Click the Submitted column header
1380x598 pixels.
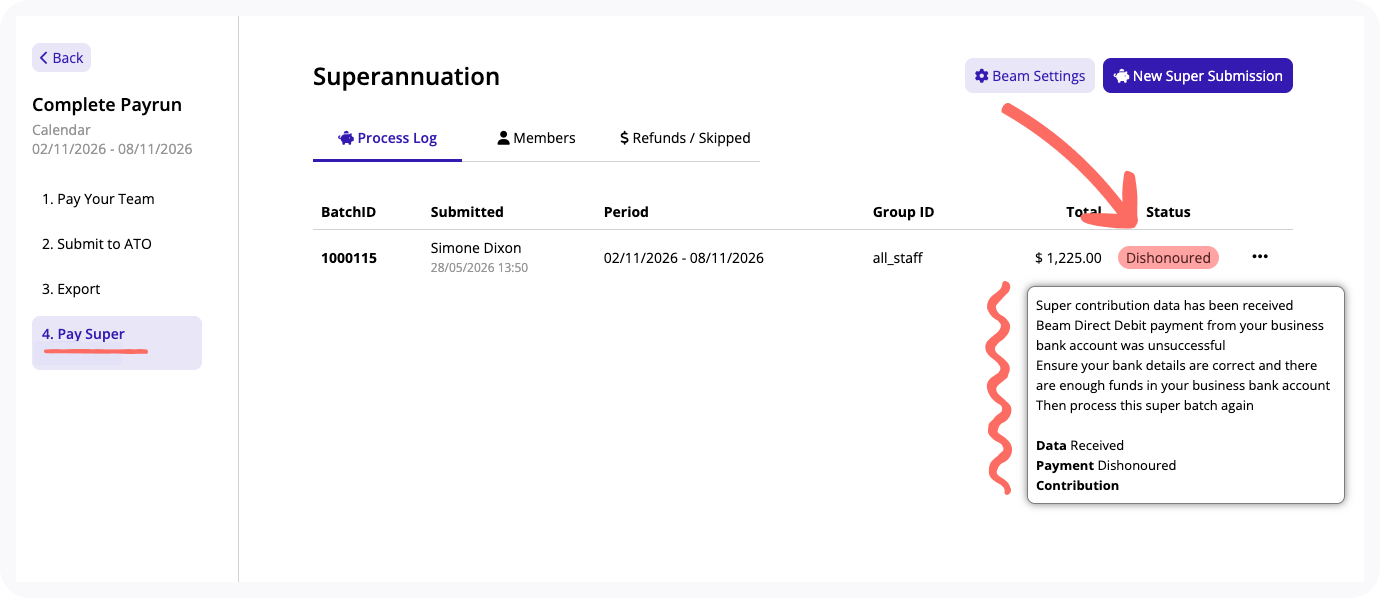click(467, 212)
